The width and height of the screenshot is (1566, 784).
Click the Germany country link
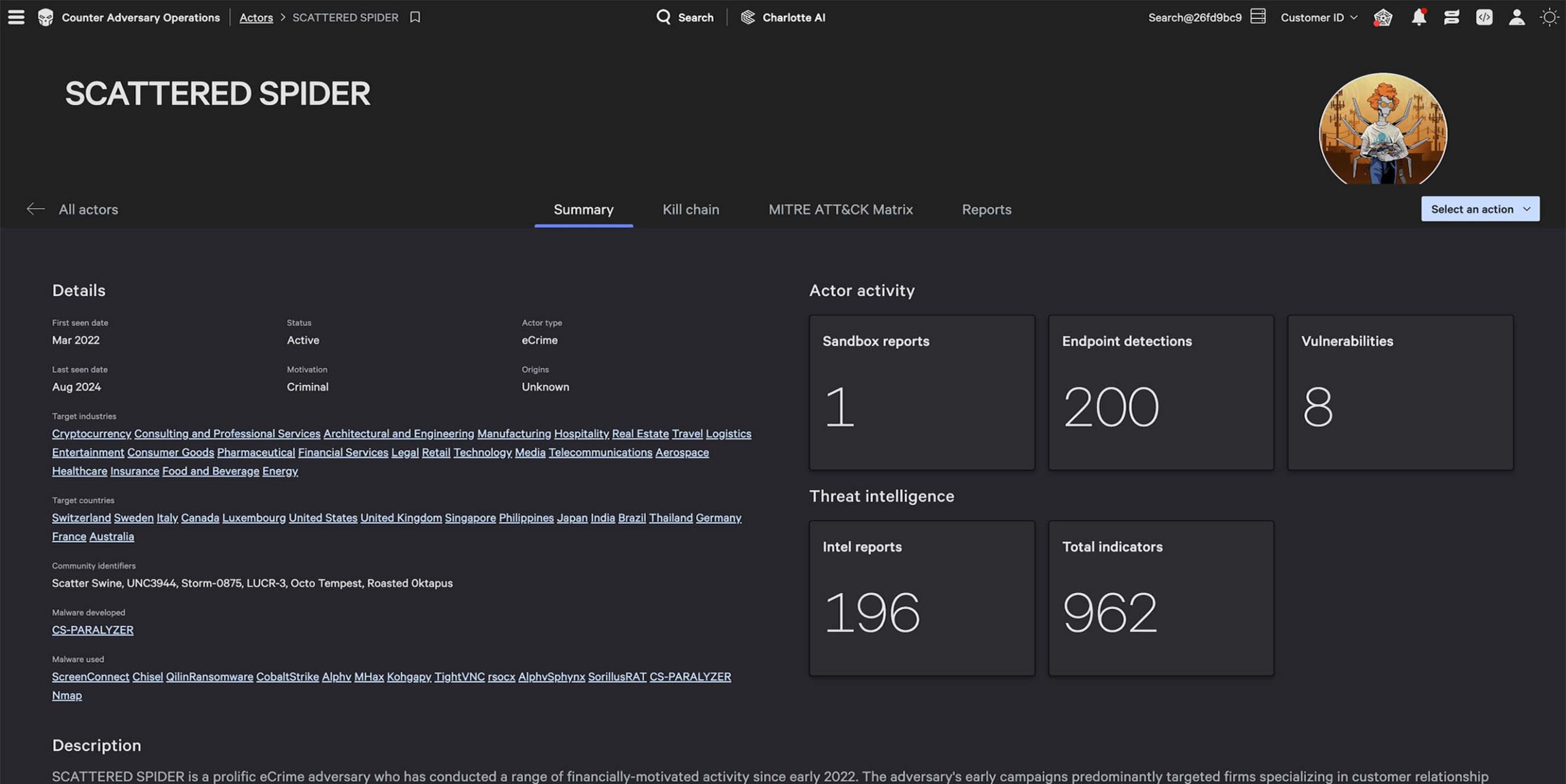coord(718,518)
